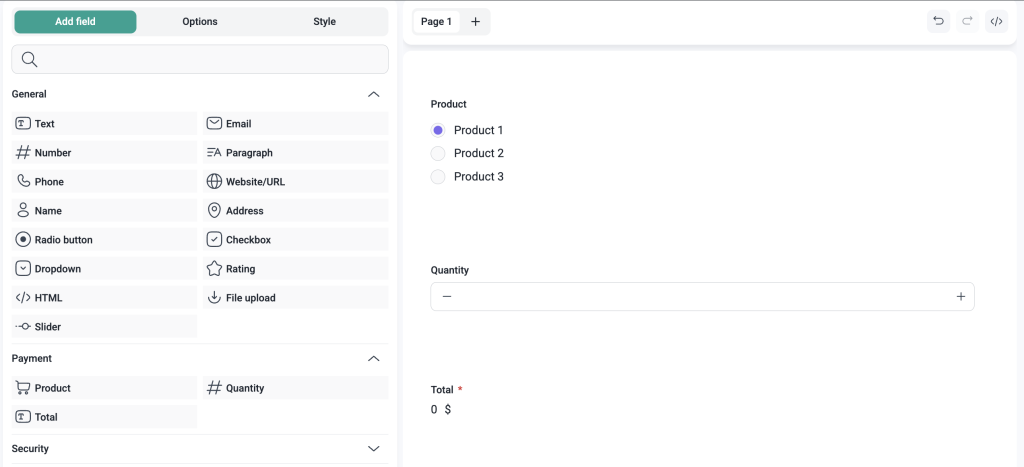1024x467 pixels.
Task: Click the Security section heading
Action: tap(30, 449)
